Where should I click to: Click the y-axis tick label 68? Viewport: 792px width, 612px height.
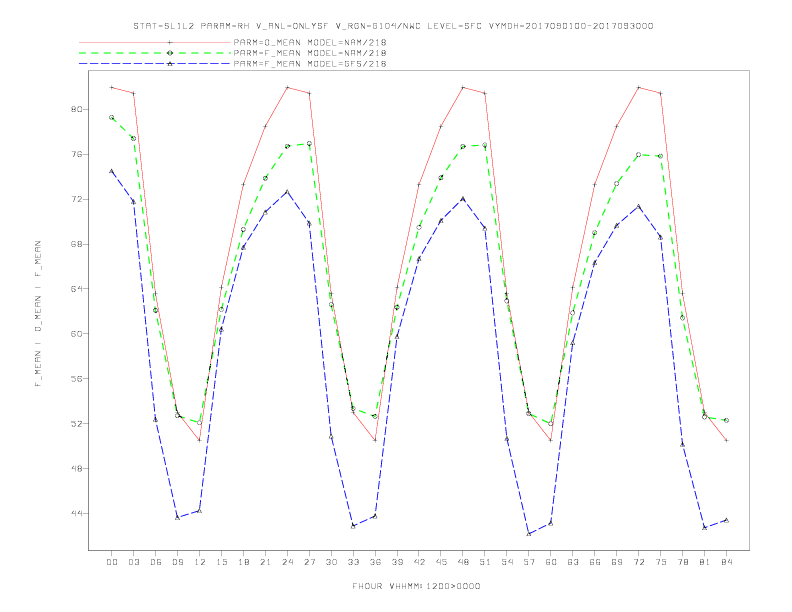click(76, 244)
